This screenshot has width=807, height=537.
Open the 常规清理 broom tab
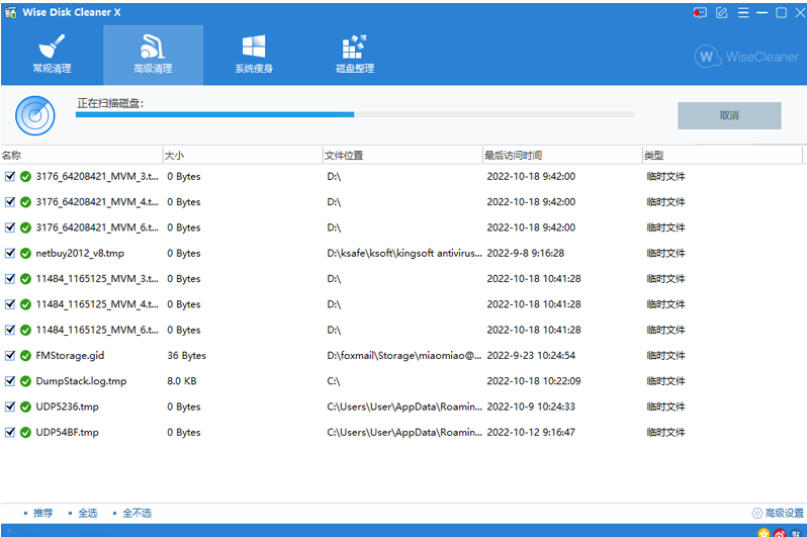coord(52,55)
